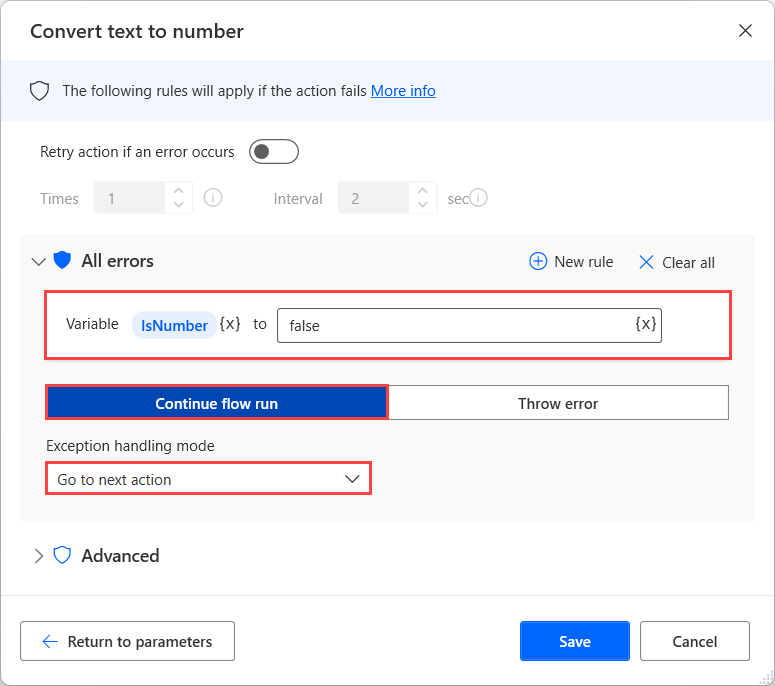Screen dimensions: 775x686
Task: Clear all error handling rules
Action: [x=677, y=262]
